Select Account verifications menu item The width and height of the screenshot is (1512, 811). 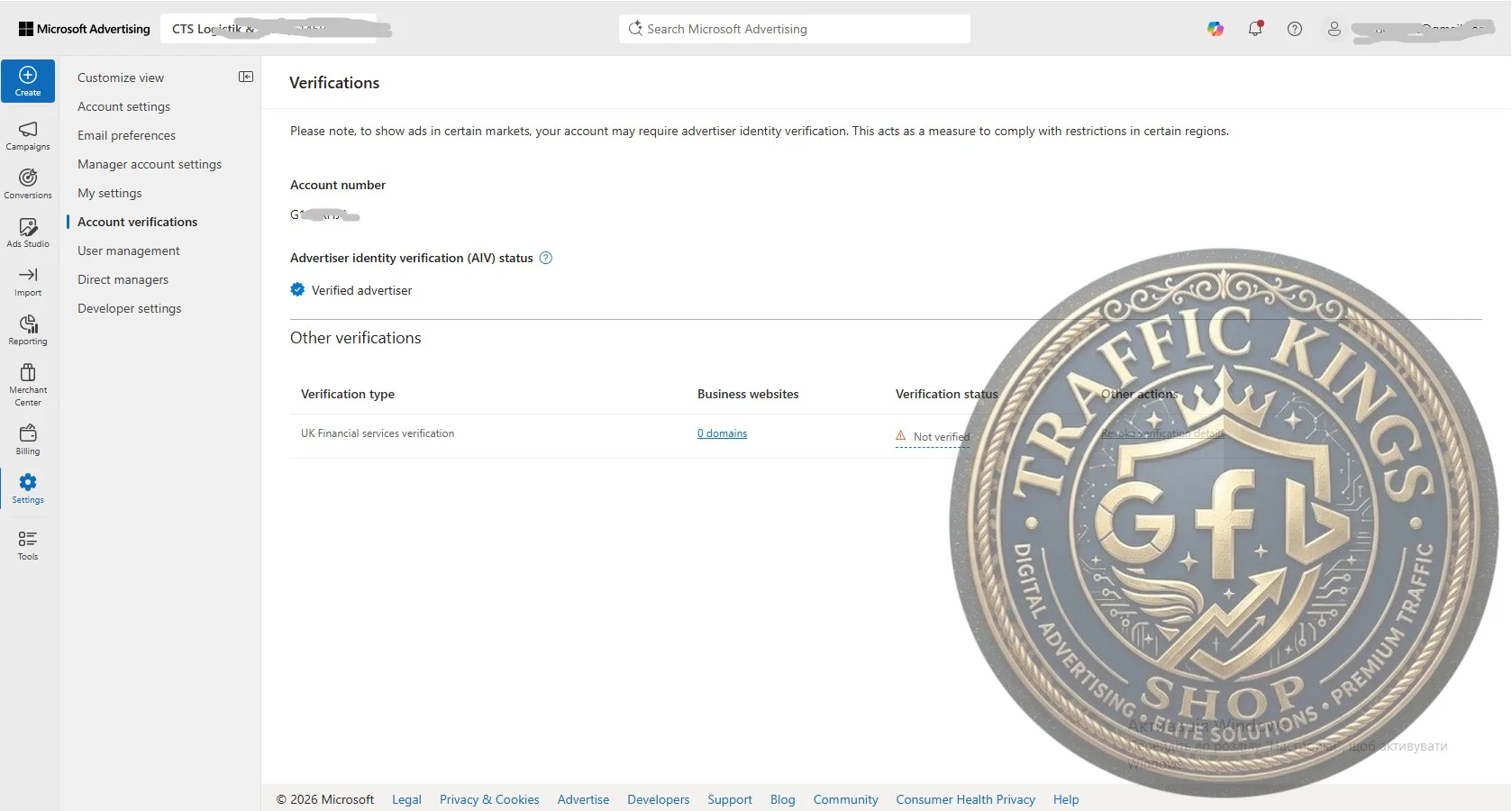click(x=137, y=222)
